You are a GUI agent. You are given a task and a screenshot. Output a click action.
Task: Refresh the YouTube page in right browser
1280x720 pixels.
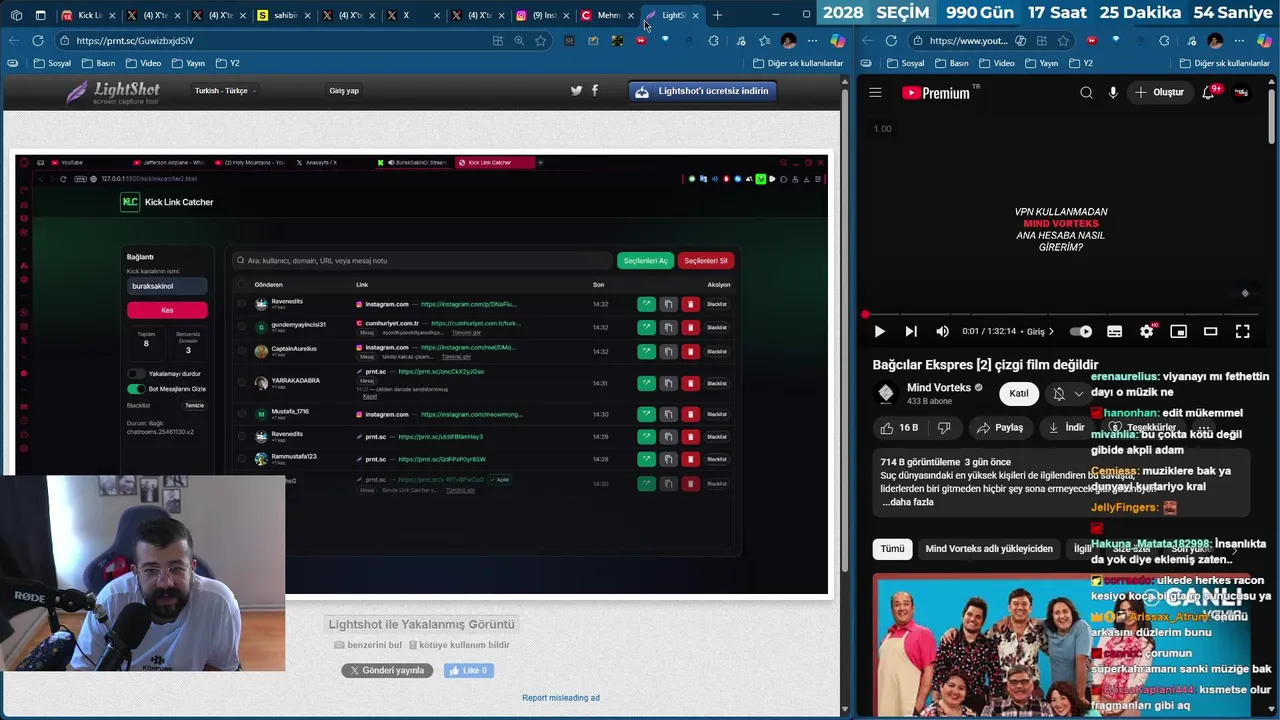[890, 41]
